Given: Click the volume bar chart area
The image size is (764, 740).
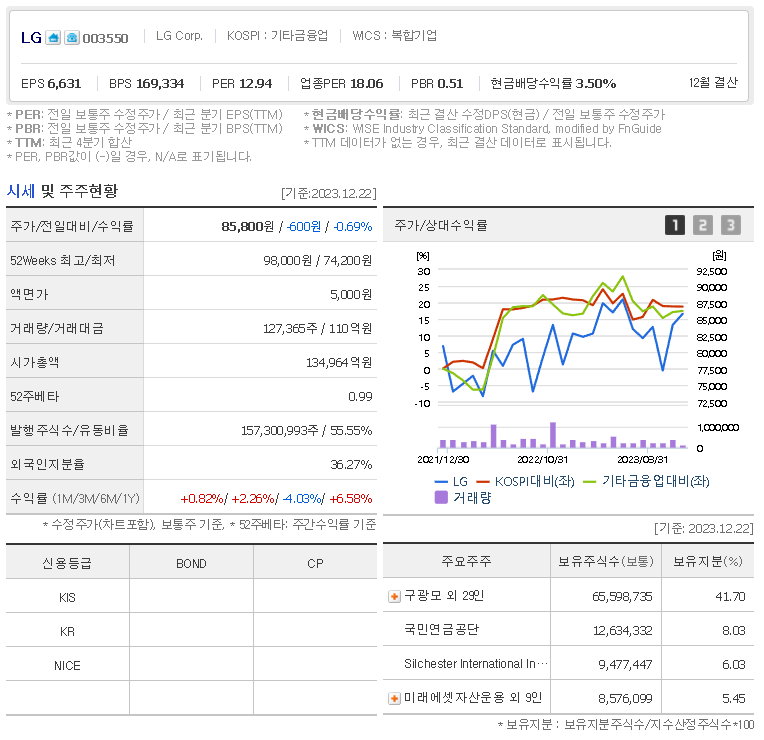Looking at the screenshot, I should pos(563,436).
